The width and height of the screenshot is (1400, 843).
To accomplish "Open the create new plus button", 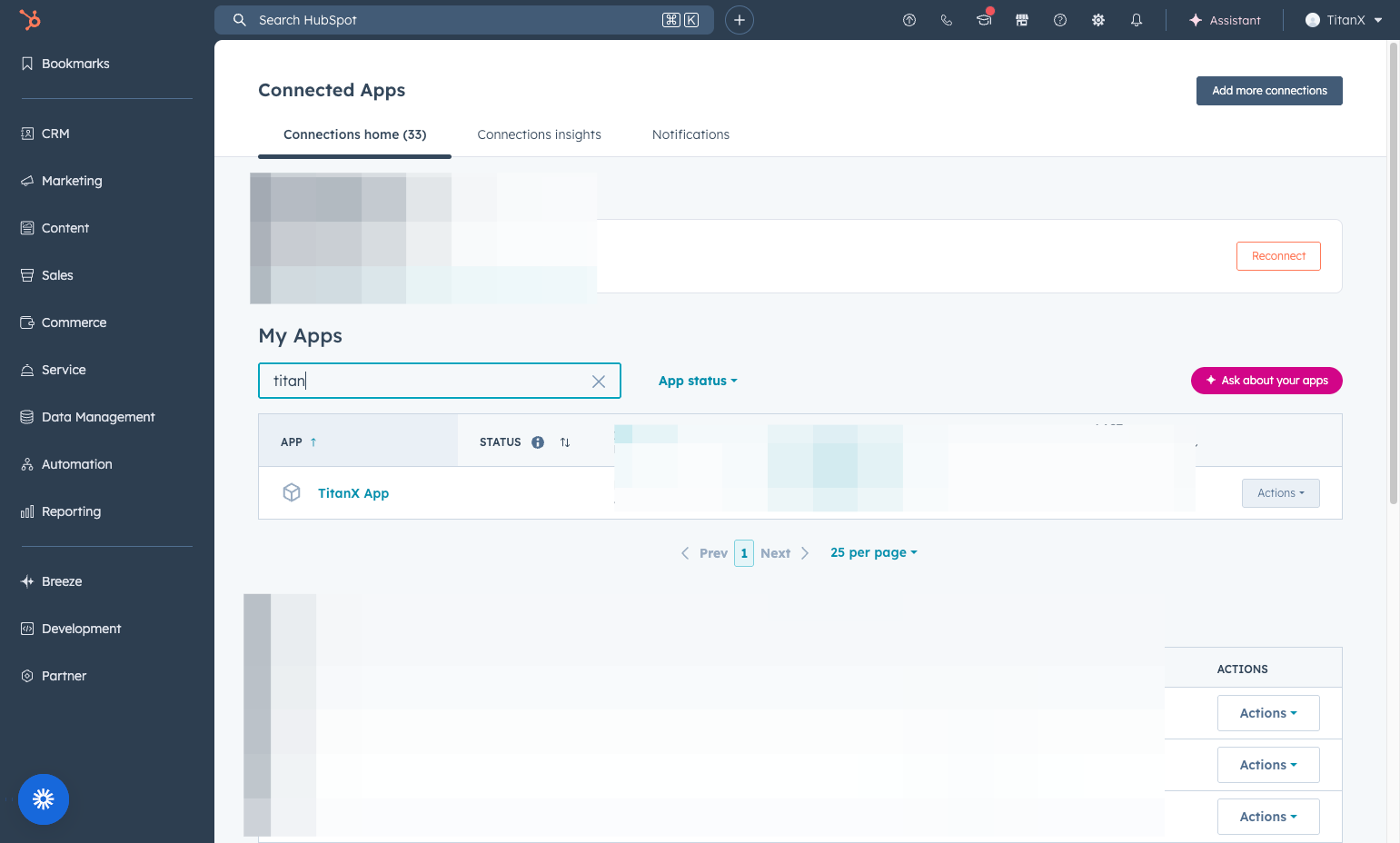I will (x=740, y=20).
